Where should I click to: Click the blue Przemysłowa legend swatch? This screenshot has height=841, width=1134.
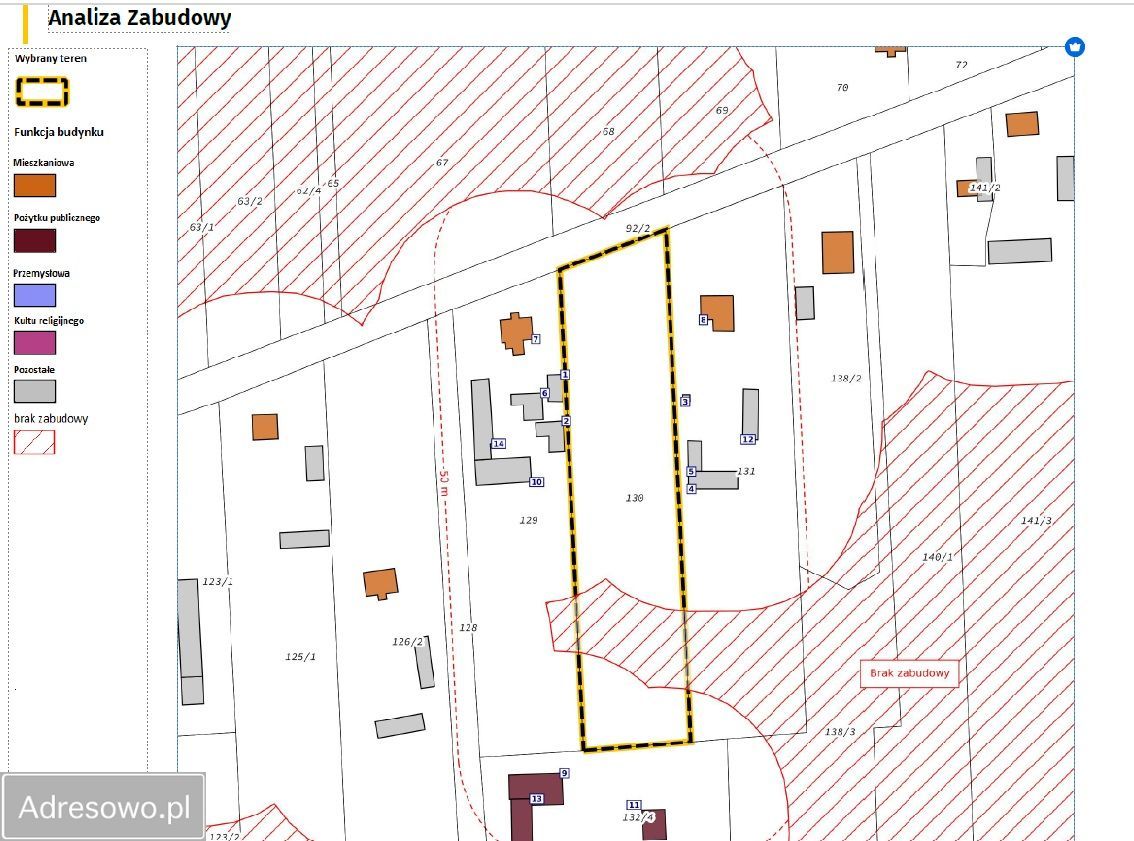[35, 296]
